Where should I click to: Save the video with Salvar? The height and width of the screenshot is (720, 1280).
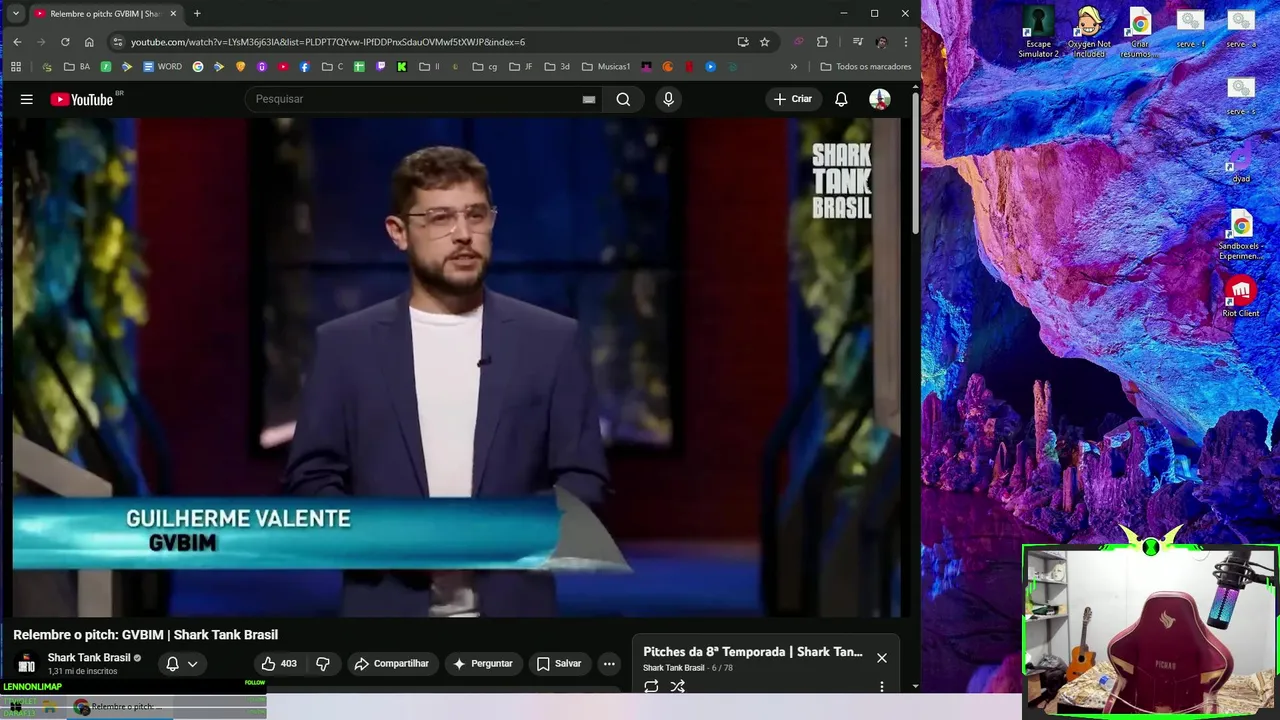pyautogui.click(x=558, y=663)
